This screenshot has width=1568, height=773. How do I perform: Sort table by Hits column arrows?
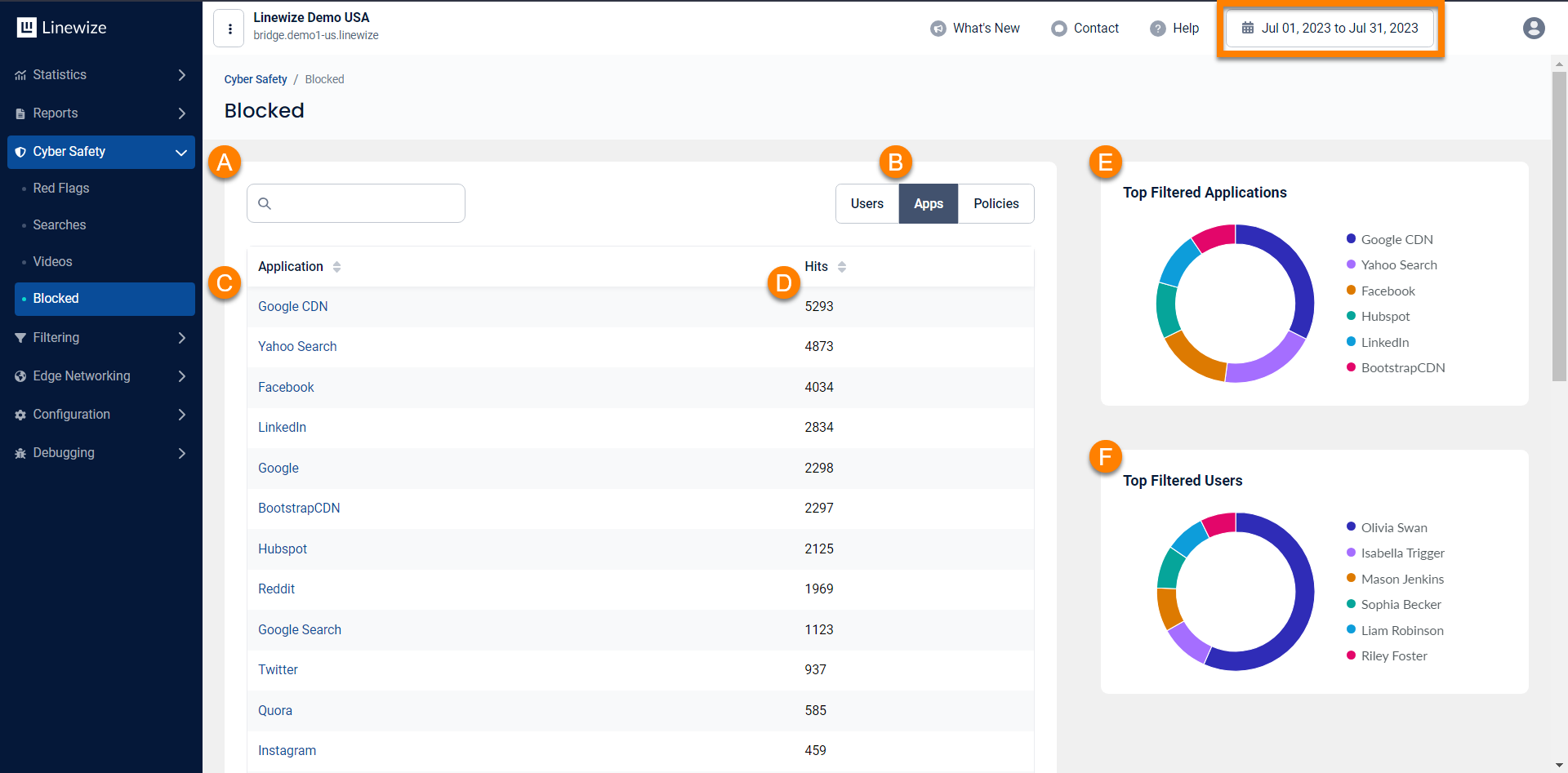click(x=841, y=267)
